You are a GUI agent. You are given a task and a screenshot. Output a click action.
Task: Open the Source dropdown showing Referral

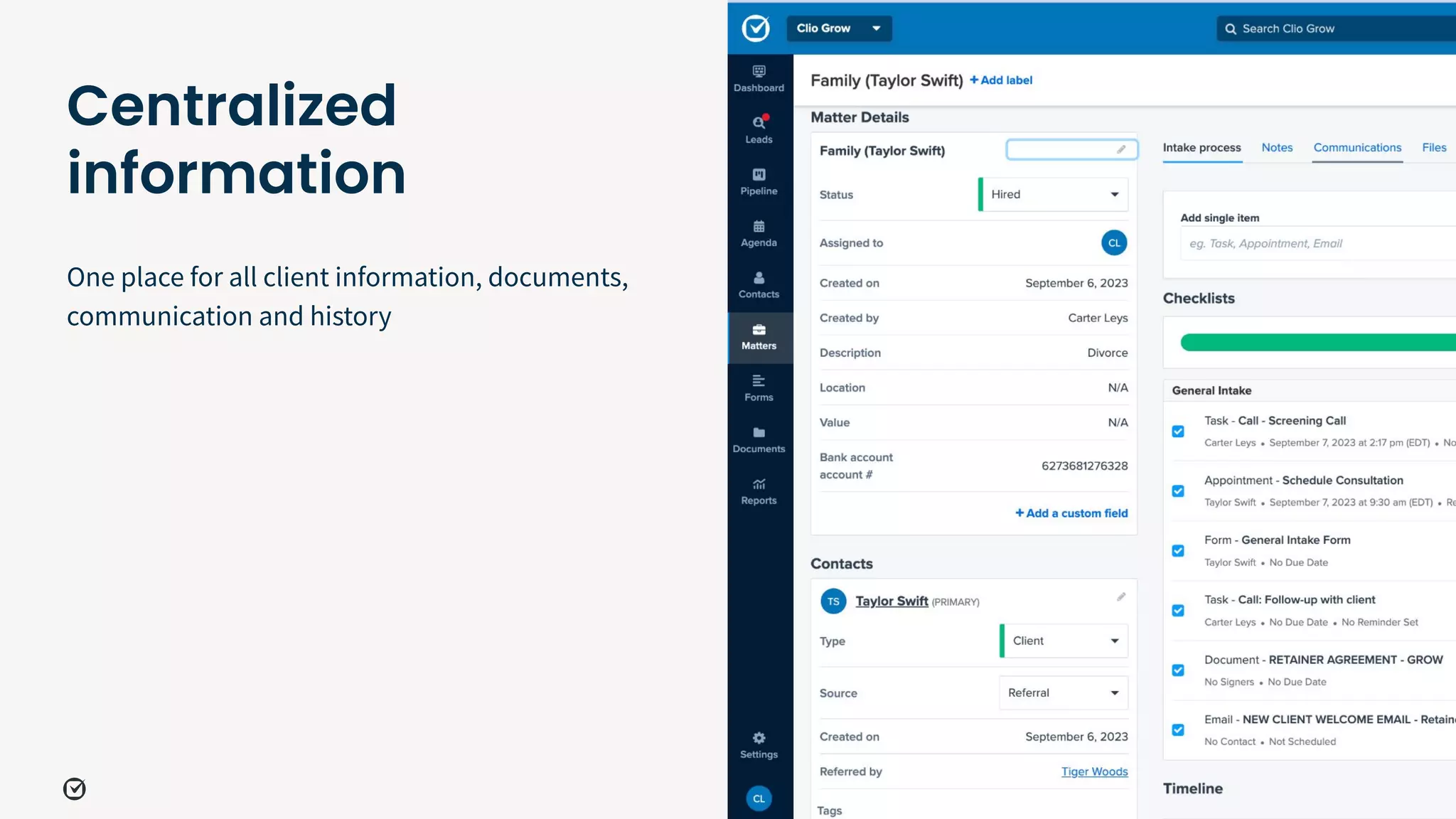tap(1064, 693)
